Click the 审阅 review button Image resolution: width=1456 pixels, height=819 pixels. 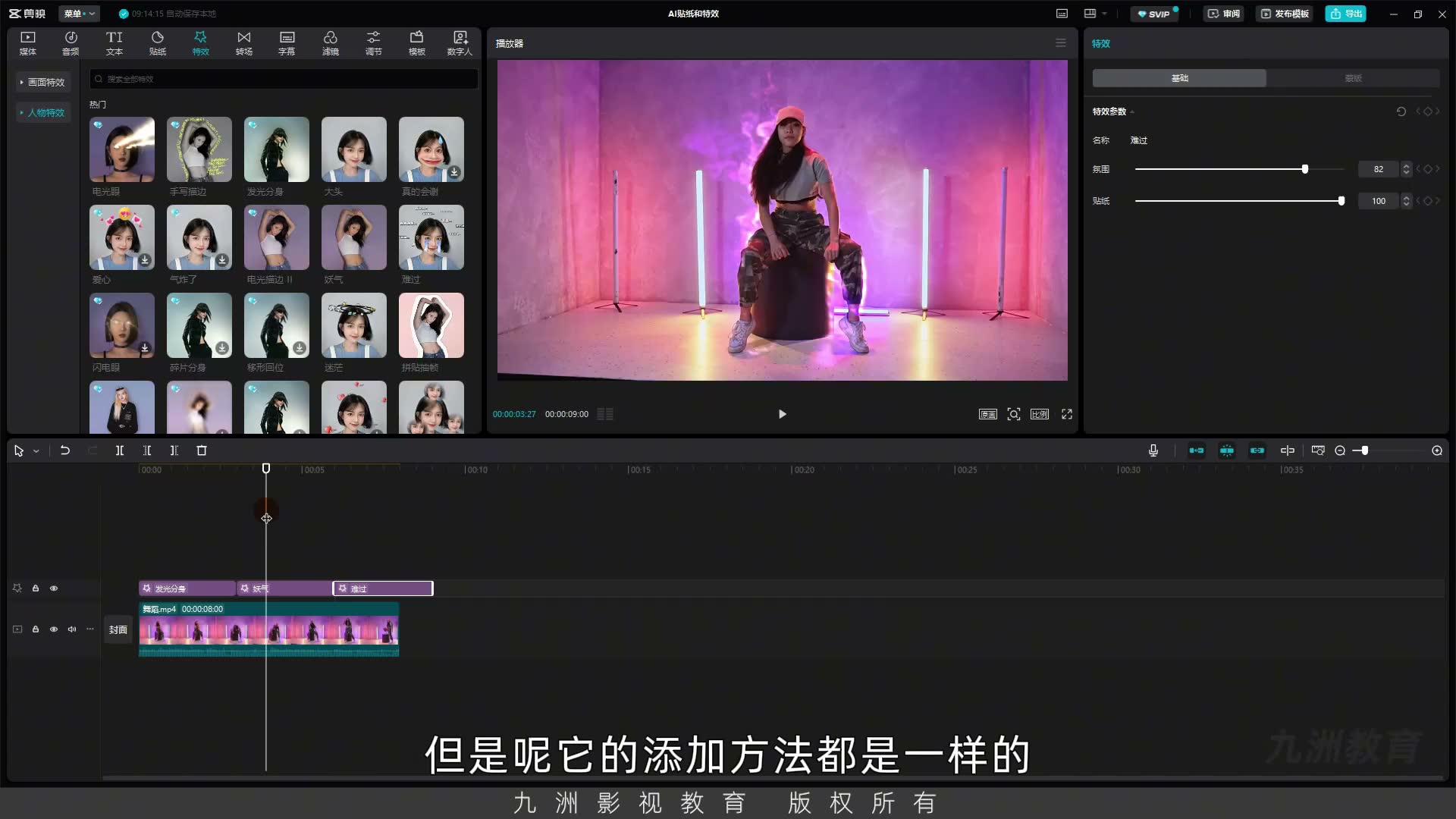[x=1224, y=14]
